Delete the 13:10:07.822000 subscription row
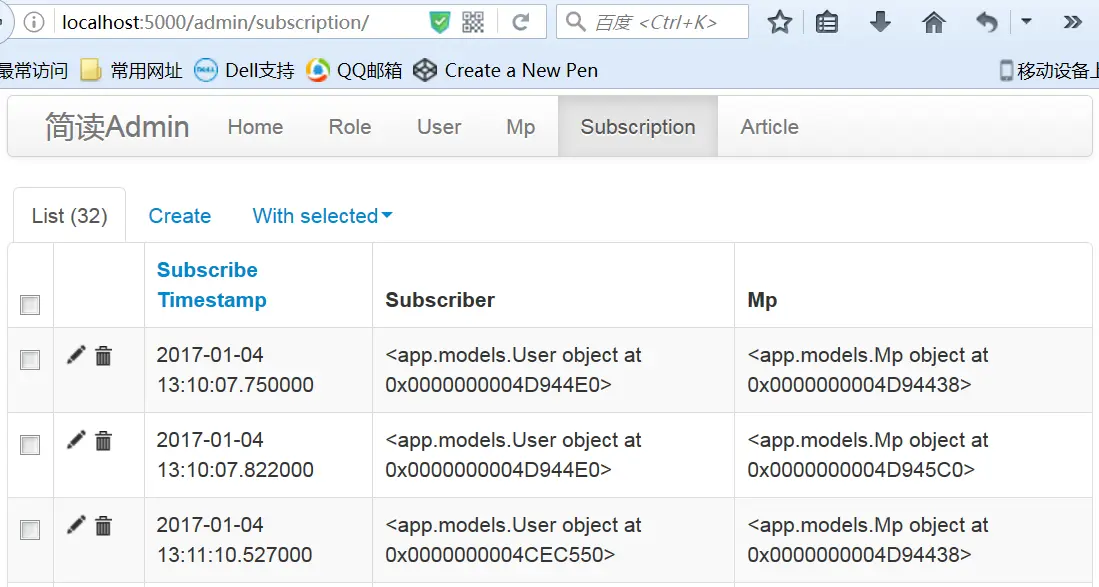The image size is (1099, 587). pos(103,441)
